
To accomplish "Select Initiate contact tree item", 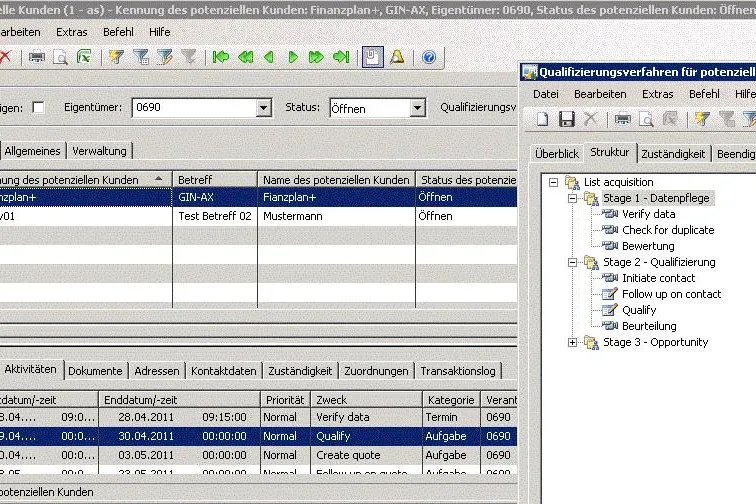I will pos(659,278).
